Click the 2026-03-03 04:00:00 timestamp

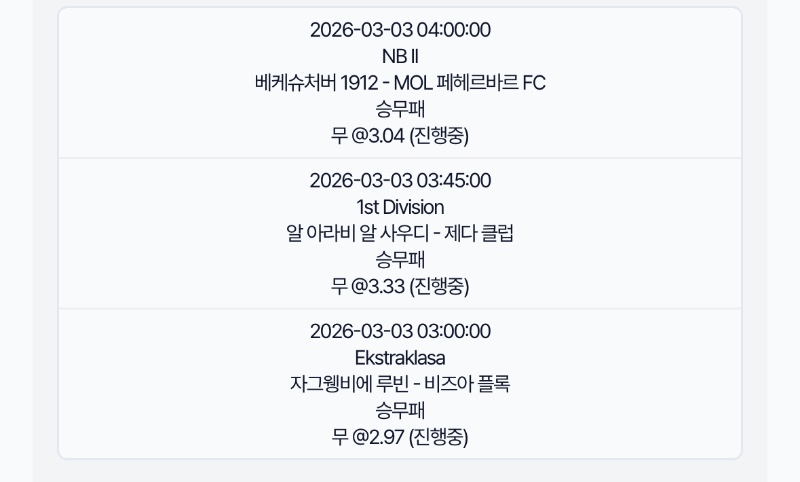[x=400, y=30]
